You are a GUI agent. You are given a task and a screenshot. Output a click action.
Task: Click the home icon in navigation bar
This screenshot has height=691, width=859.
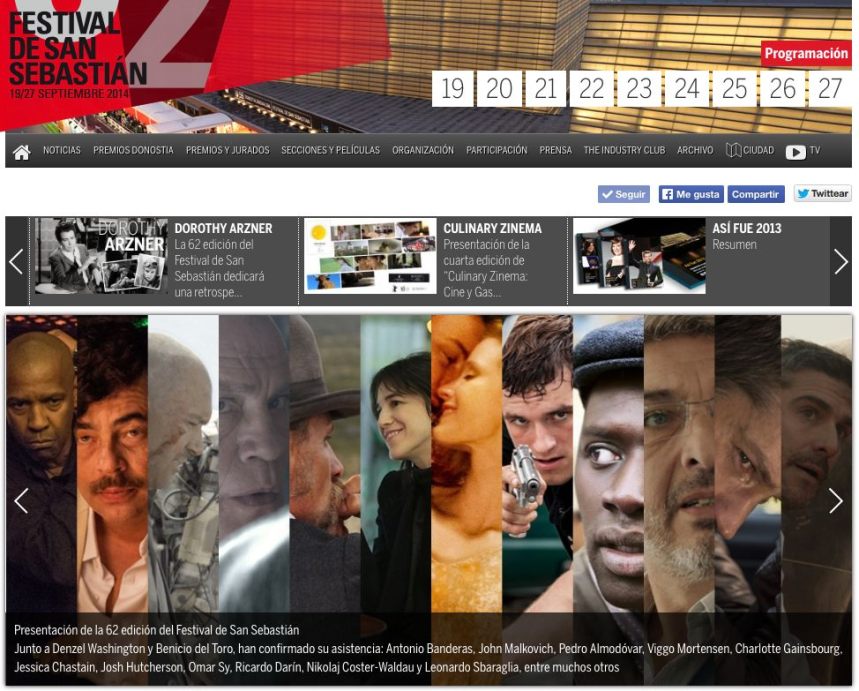click(21, 151)
